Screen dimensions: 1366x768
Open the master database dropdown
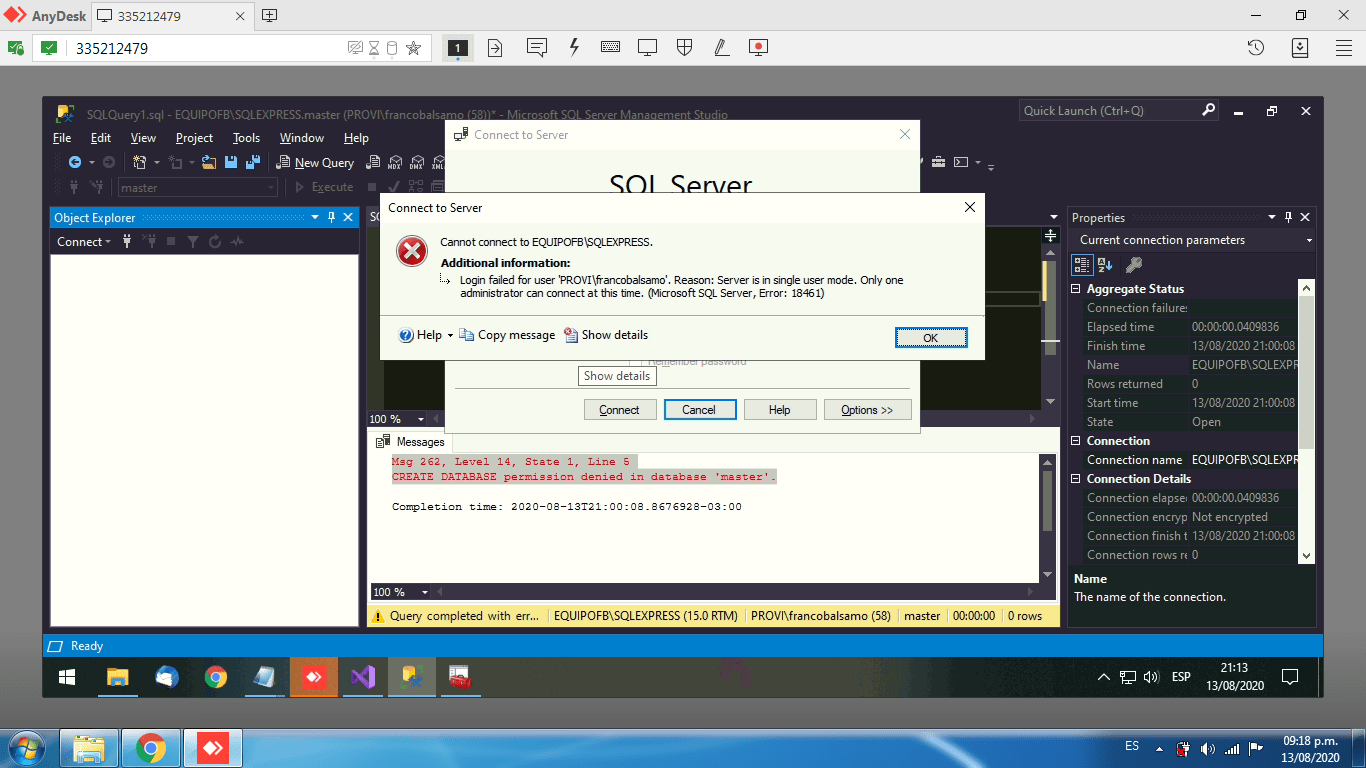click(x=271, y=187)
